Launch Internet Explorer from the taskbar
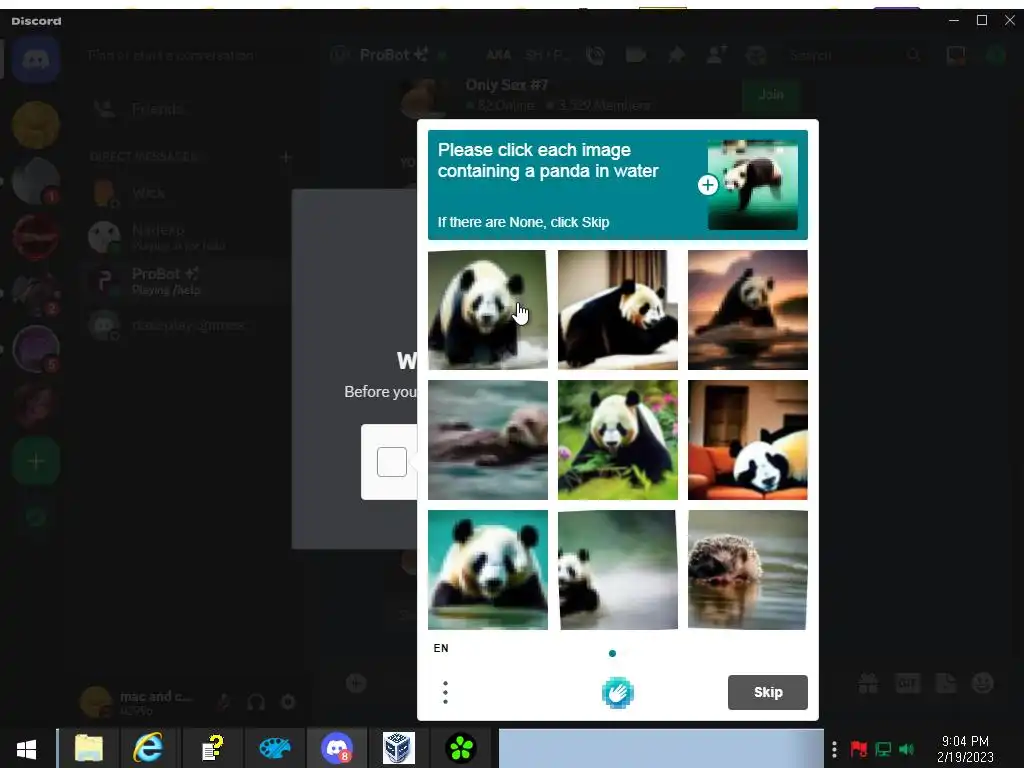Viewport: 1024px width, 768px height. (148, 748)
